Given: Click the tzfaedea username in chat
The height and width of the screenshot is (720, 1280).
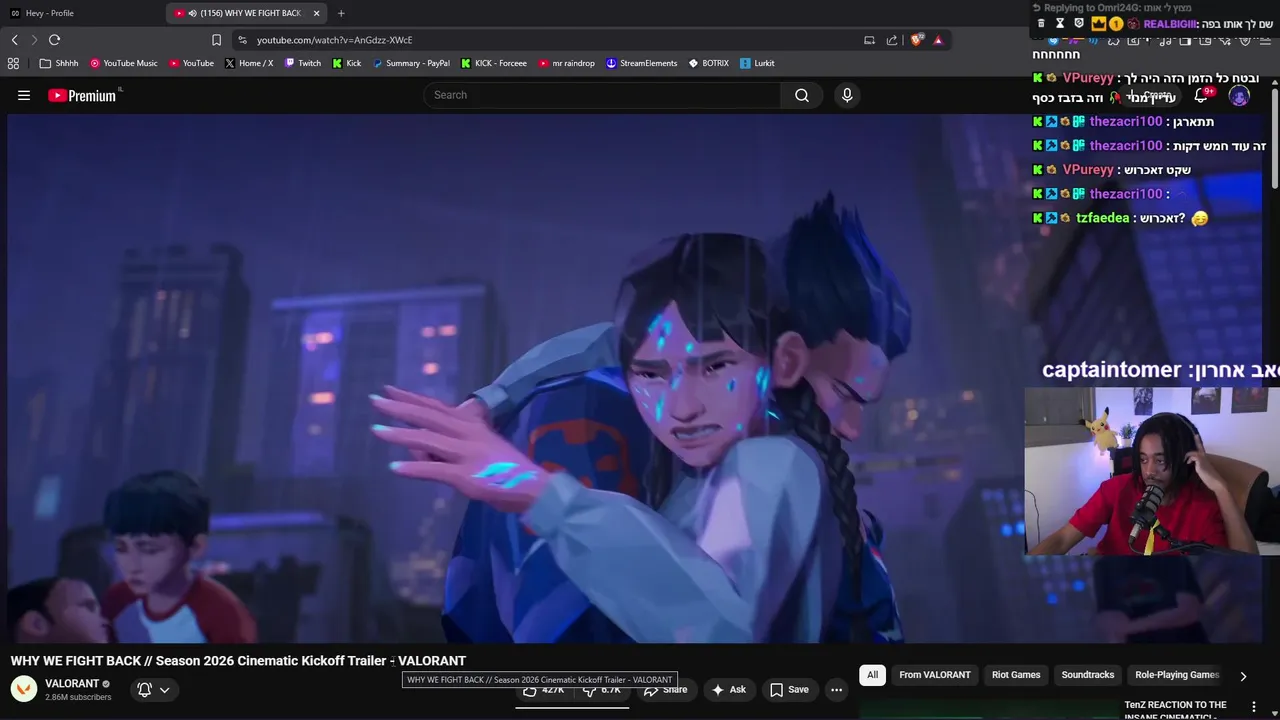Looking at the screenshot, I should click(x=1102, y=218).
